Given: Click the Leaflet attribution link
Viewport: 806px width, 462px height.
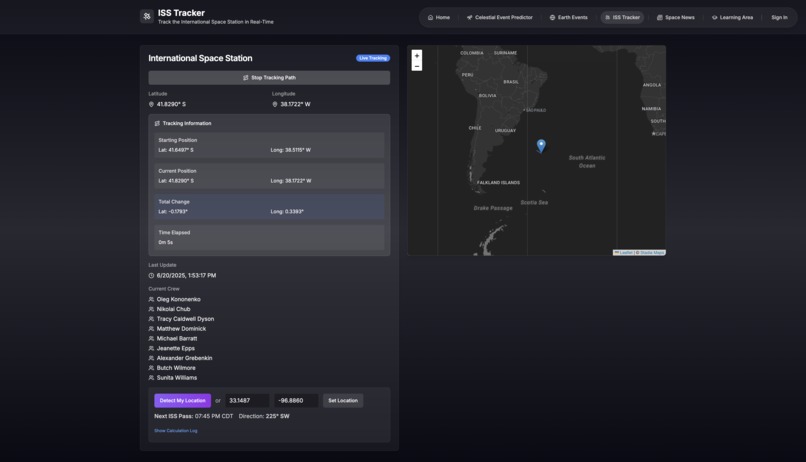Looking at the screenshot, I should point(624,252).
